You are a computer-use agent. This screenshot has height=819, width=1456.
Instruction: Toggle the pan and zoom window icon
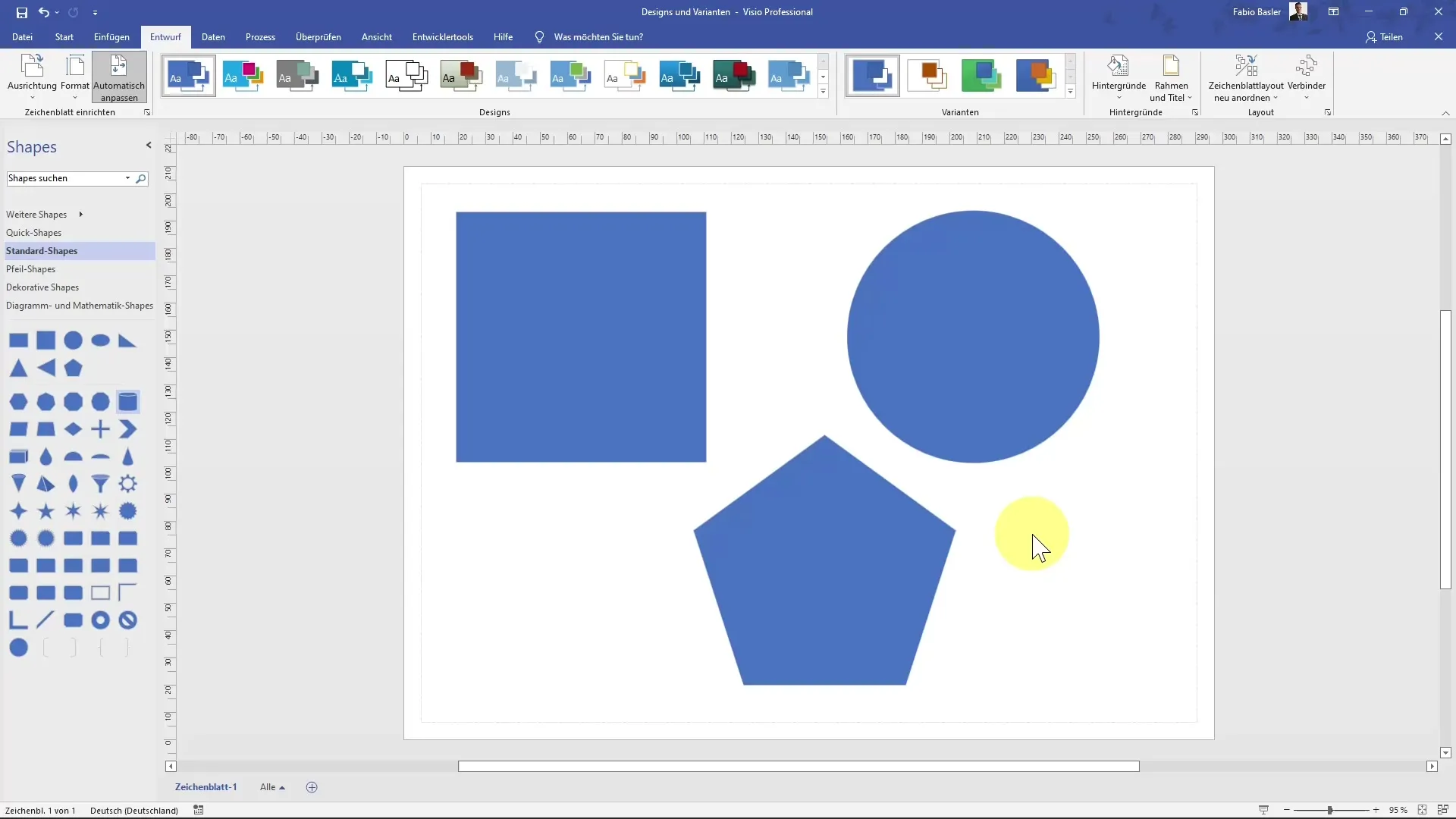coord(1442,810)
